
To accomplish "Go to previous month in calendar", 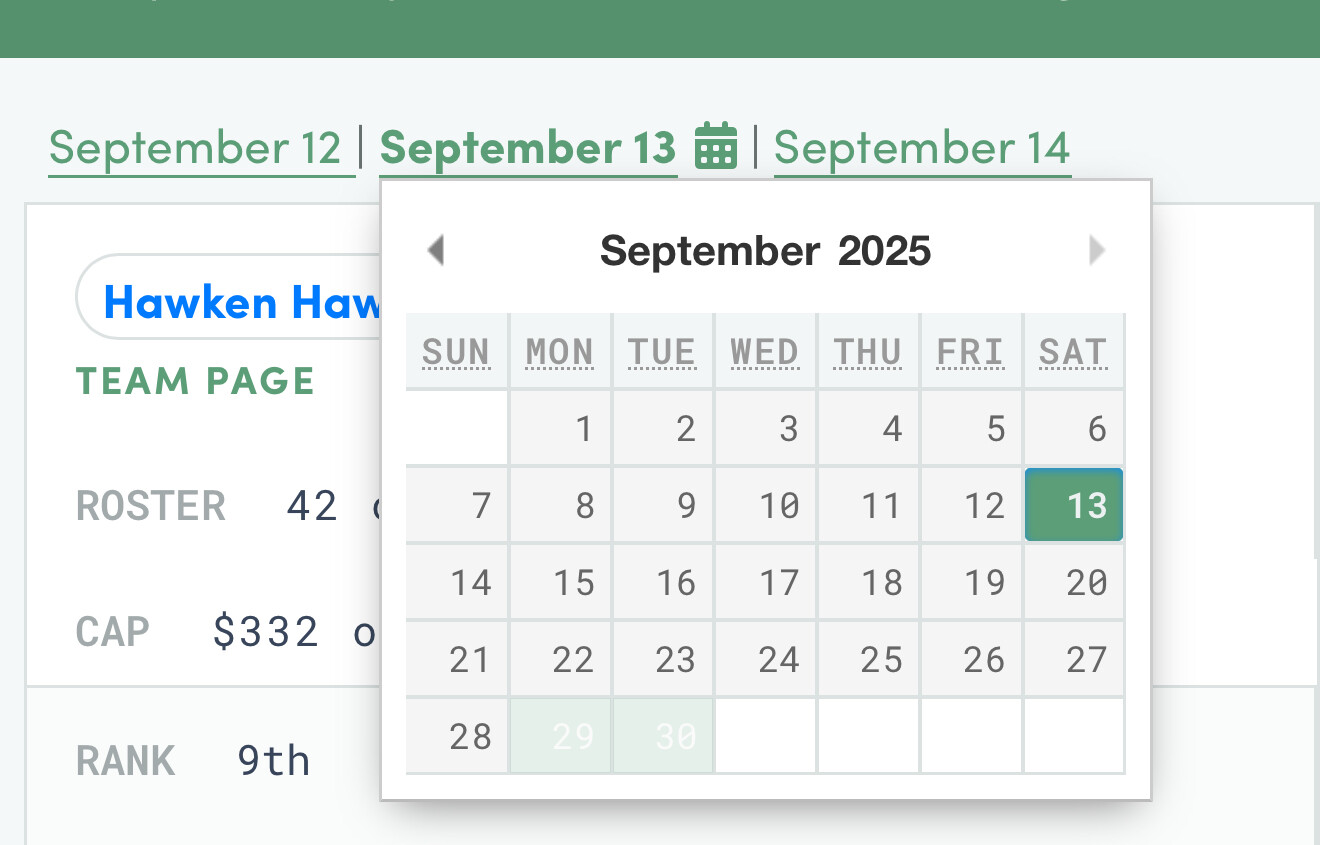I will pyautogui.click(x=435, y=250).
